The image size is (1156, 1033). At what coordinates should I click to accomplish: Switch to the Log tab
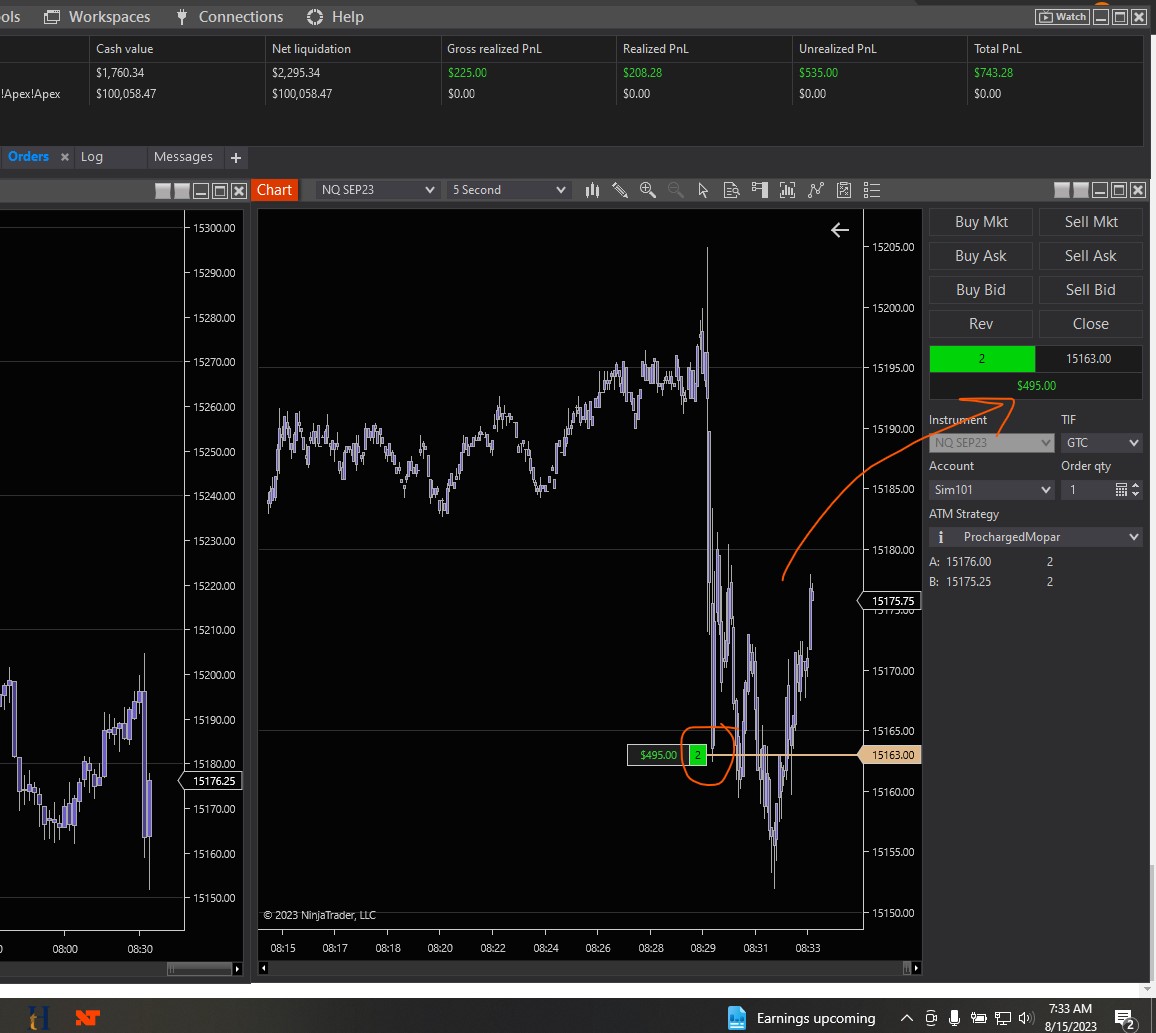point(92,157)
